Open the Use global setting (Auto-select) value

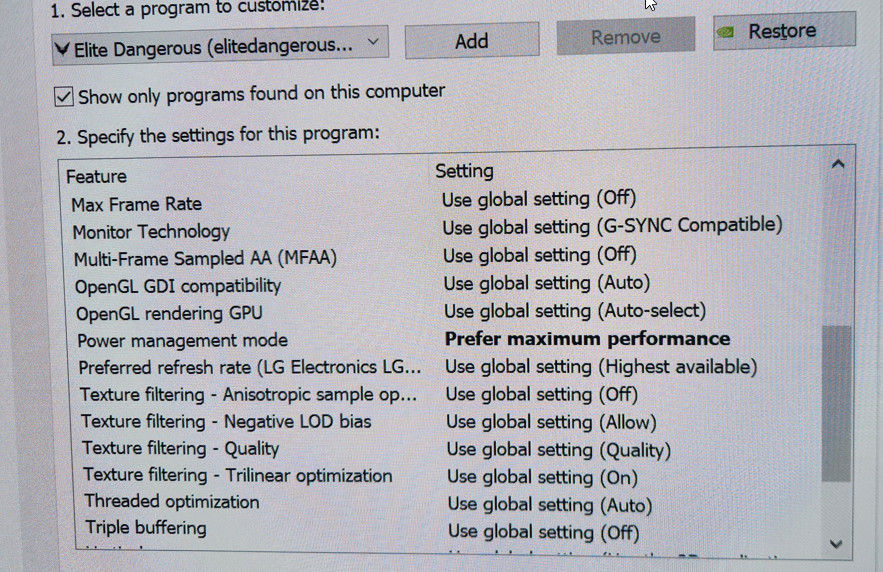[575, 311]
